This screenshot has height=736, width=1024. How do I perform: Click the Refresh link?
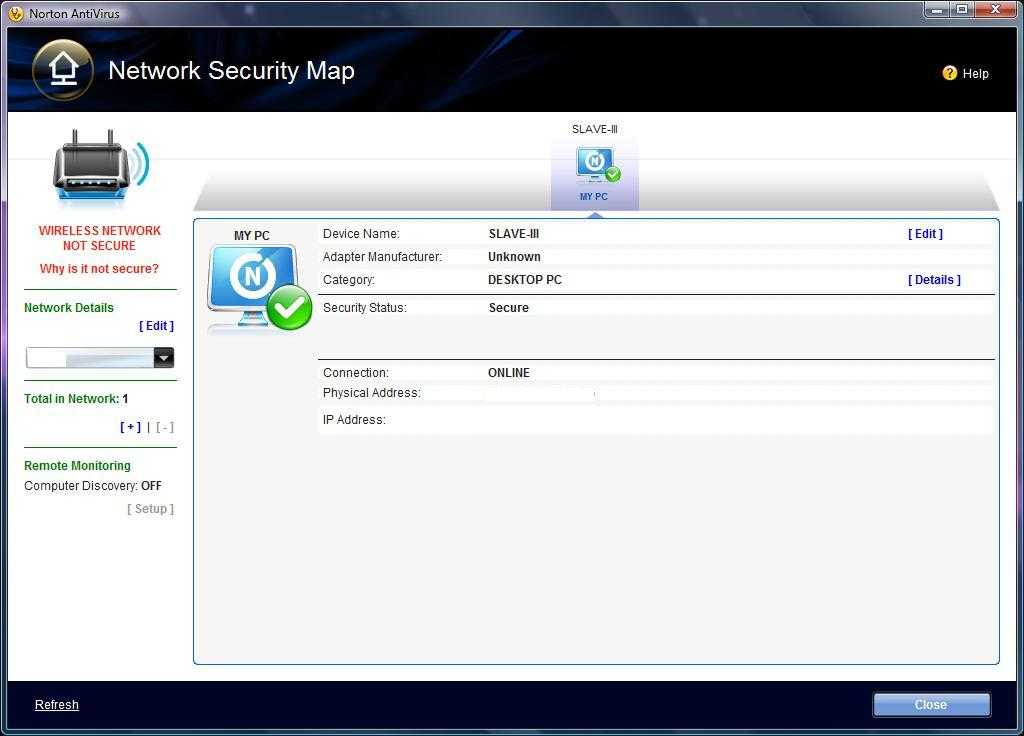tap(57, 705)
